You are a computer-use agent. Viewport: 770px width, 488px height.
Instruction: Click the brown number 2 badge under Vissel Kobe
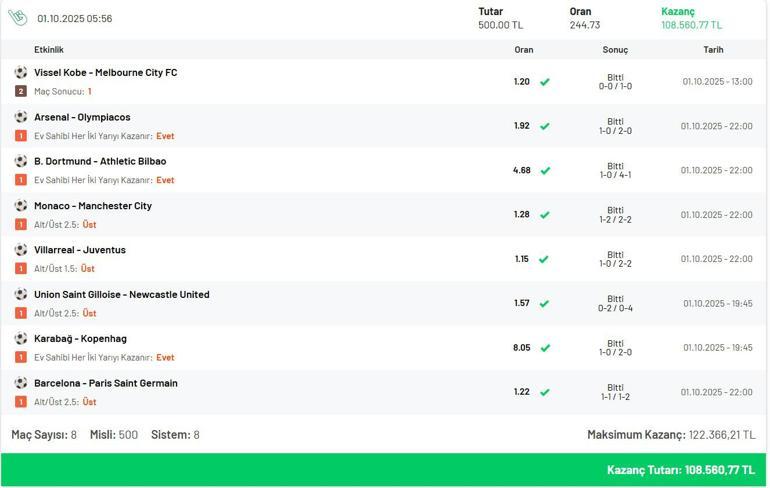tap(21, 91)
